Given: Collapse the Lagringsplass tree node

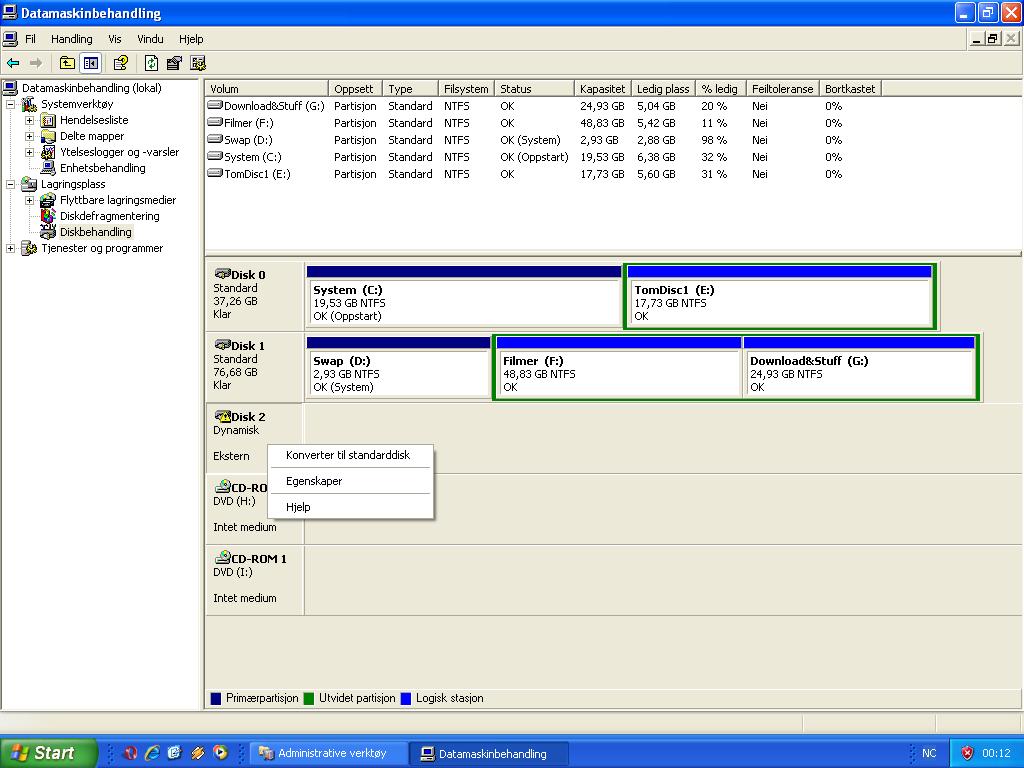Looking at the screenshot, I should click(x=11, y=184).
